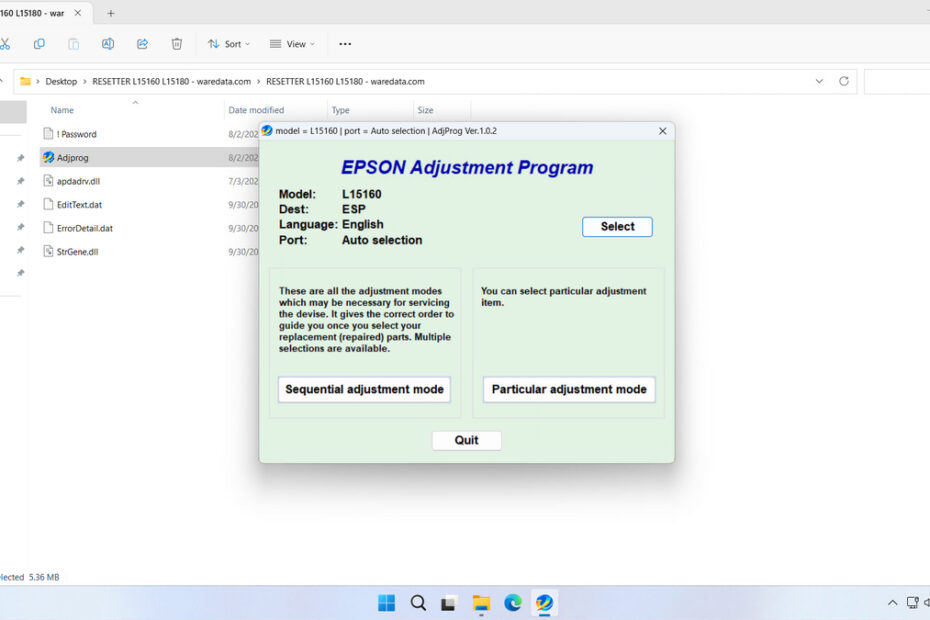Expand the address bar history chevron
Screen dimensions: 930x620
819,81
